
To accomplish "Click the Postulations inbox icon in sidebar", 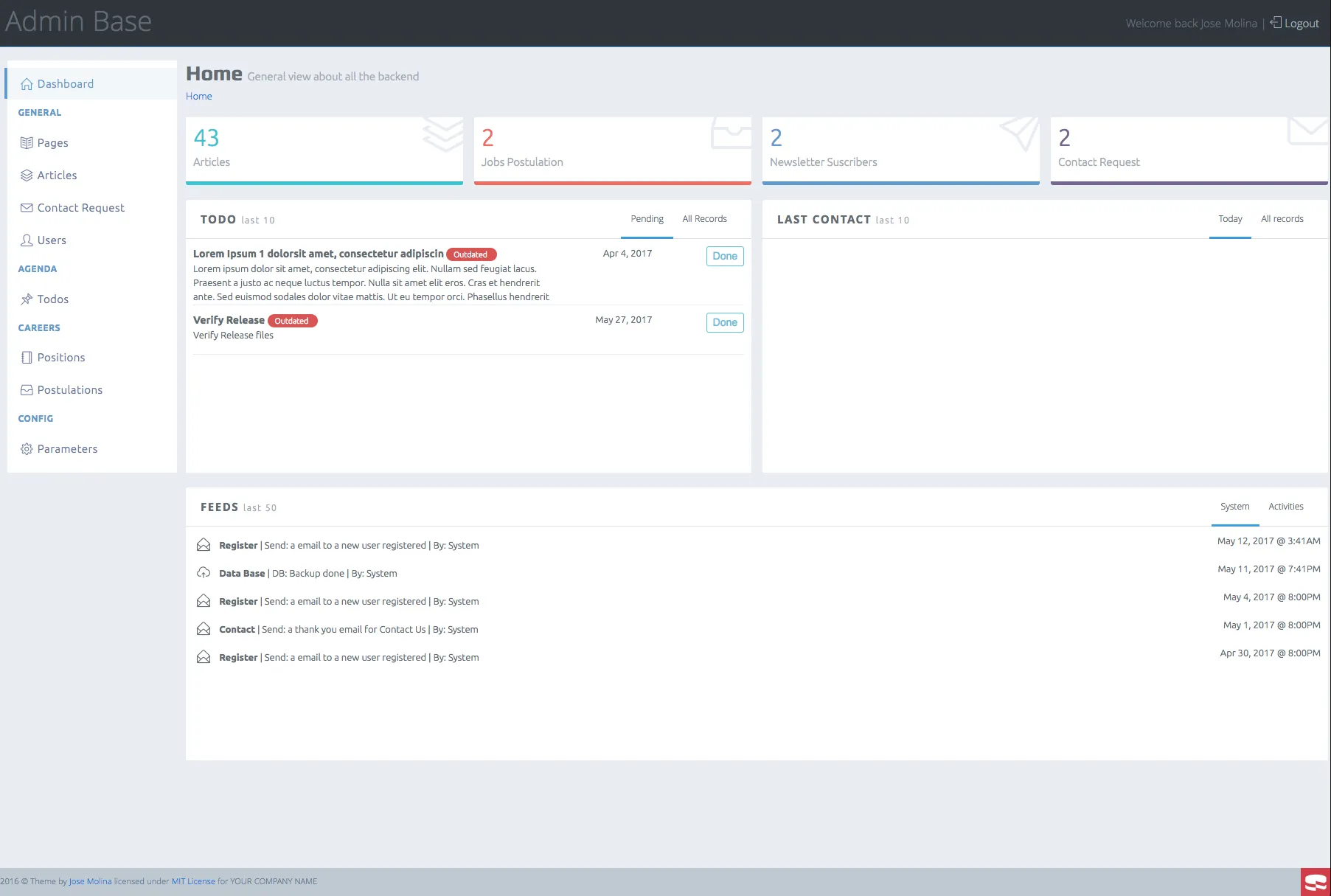I will (x=27, y=390).
